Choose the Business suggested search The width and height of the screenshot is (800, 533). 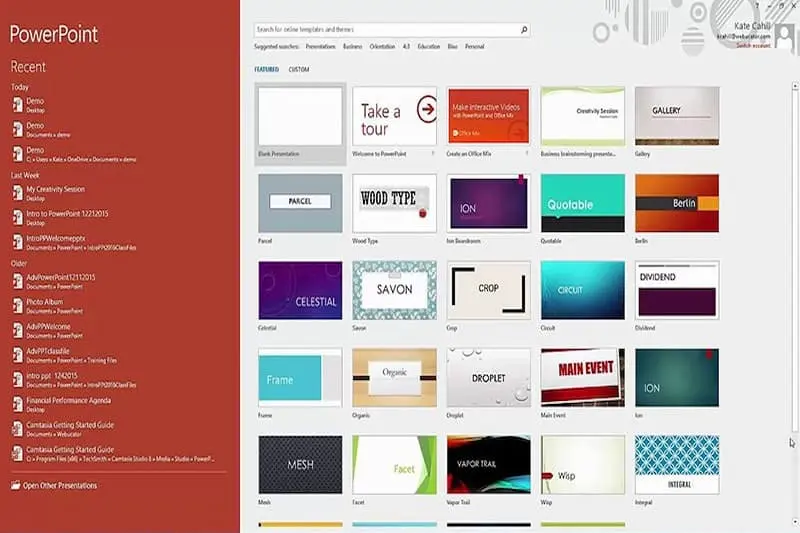pos(352,46)
